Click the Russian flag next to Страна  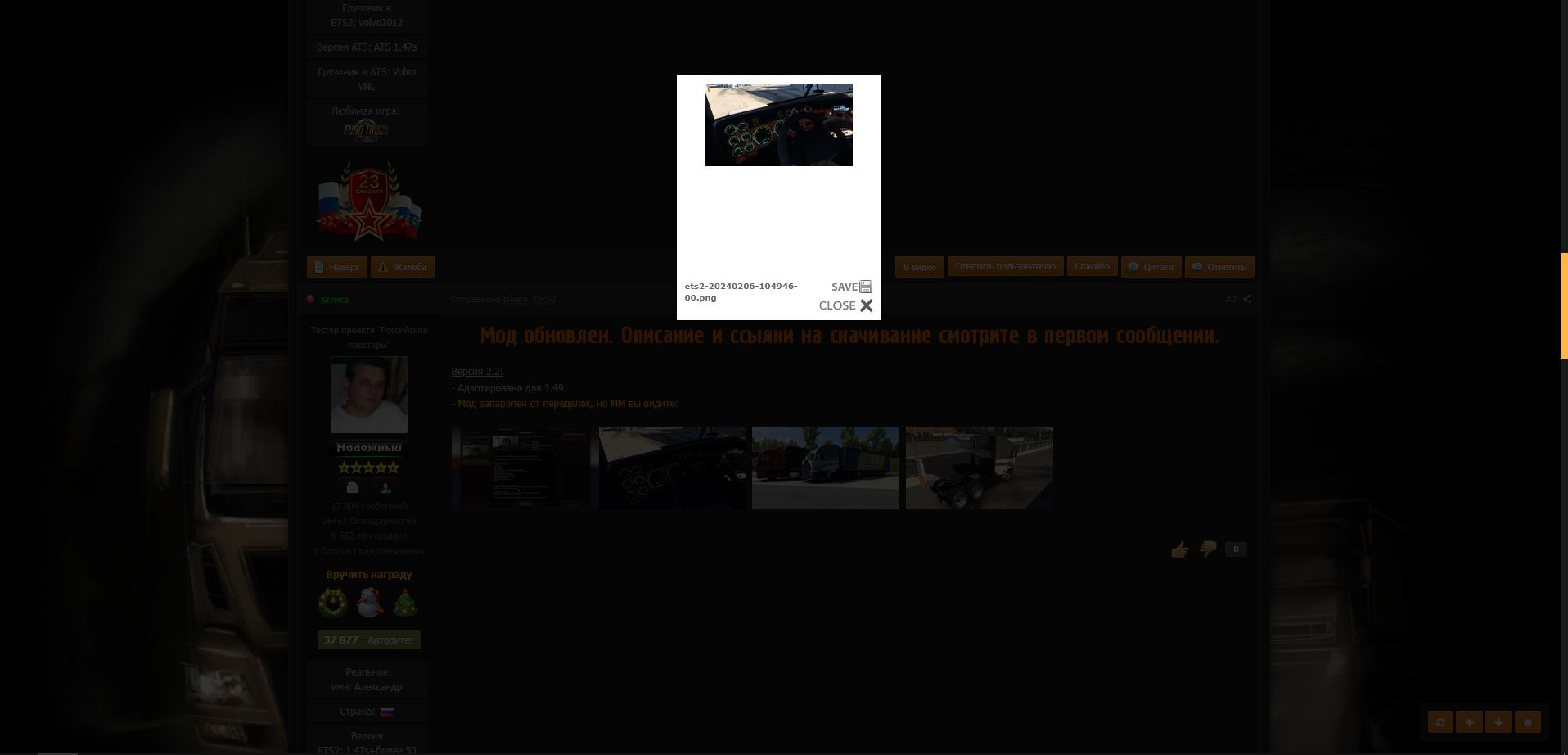point(387,712)
